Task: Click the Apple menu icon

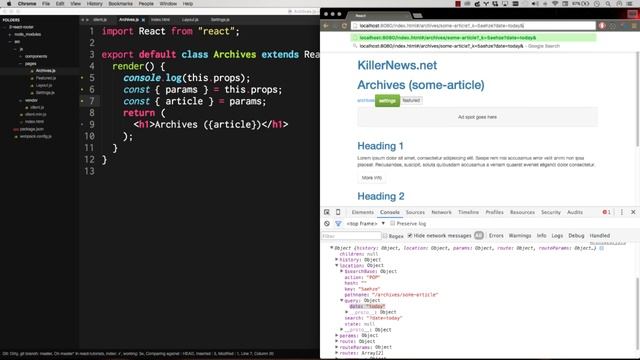Action: tap(9, 4)
